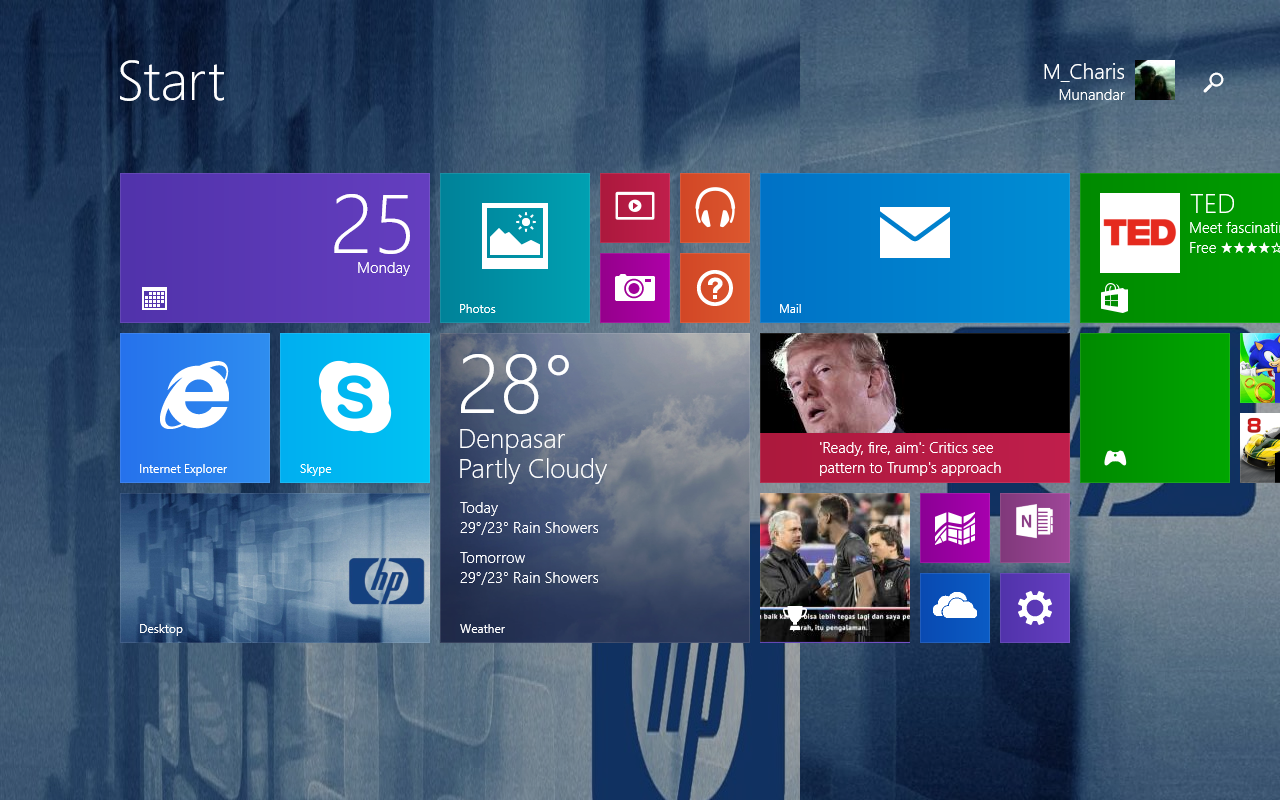Click the 28° temperature reading

click(515, 384)
